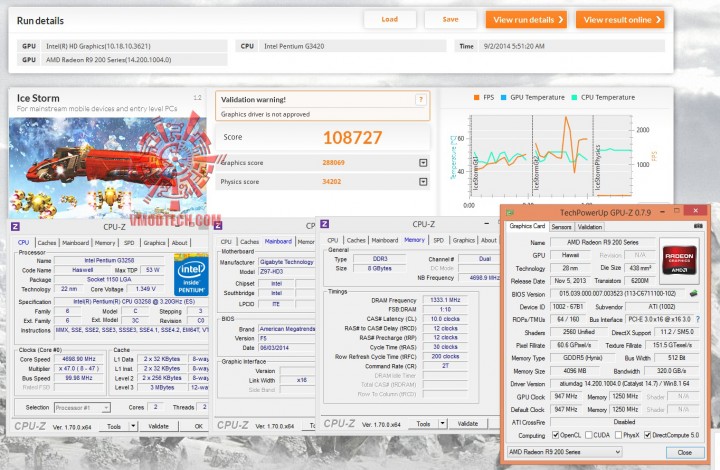Click the BIOS save chip icon in GPU-Z

693,293
